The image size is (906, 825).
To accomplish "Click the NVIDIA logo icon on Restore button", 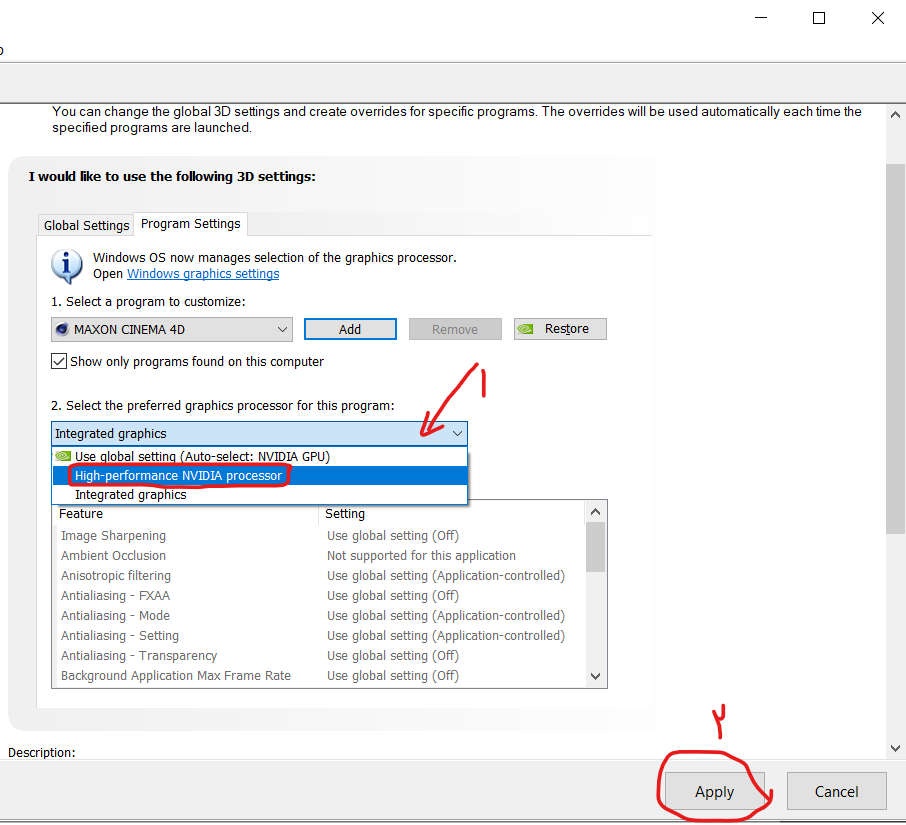I will point(525,329).
